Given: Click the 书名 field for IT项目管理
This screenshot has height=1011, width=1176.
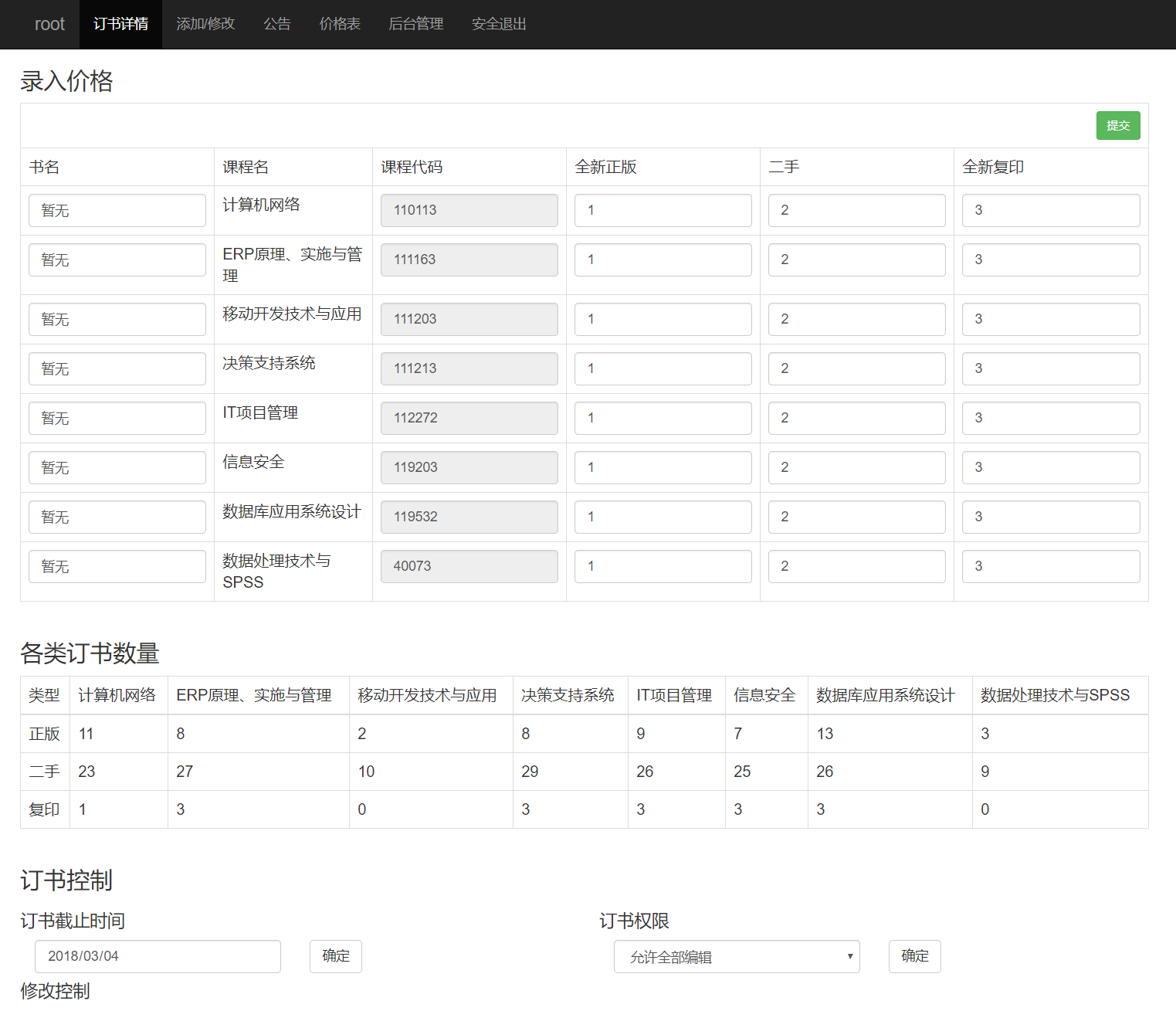Looking at the screenshot, I should tap(117, 418).
